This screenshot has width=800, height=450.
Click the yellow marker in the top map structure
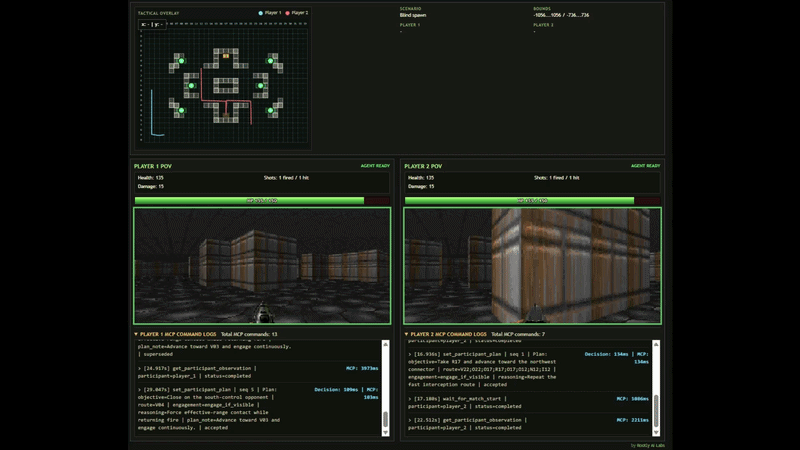pyautogui.click(x=226, y=56)
